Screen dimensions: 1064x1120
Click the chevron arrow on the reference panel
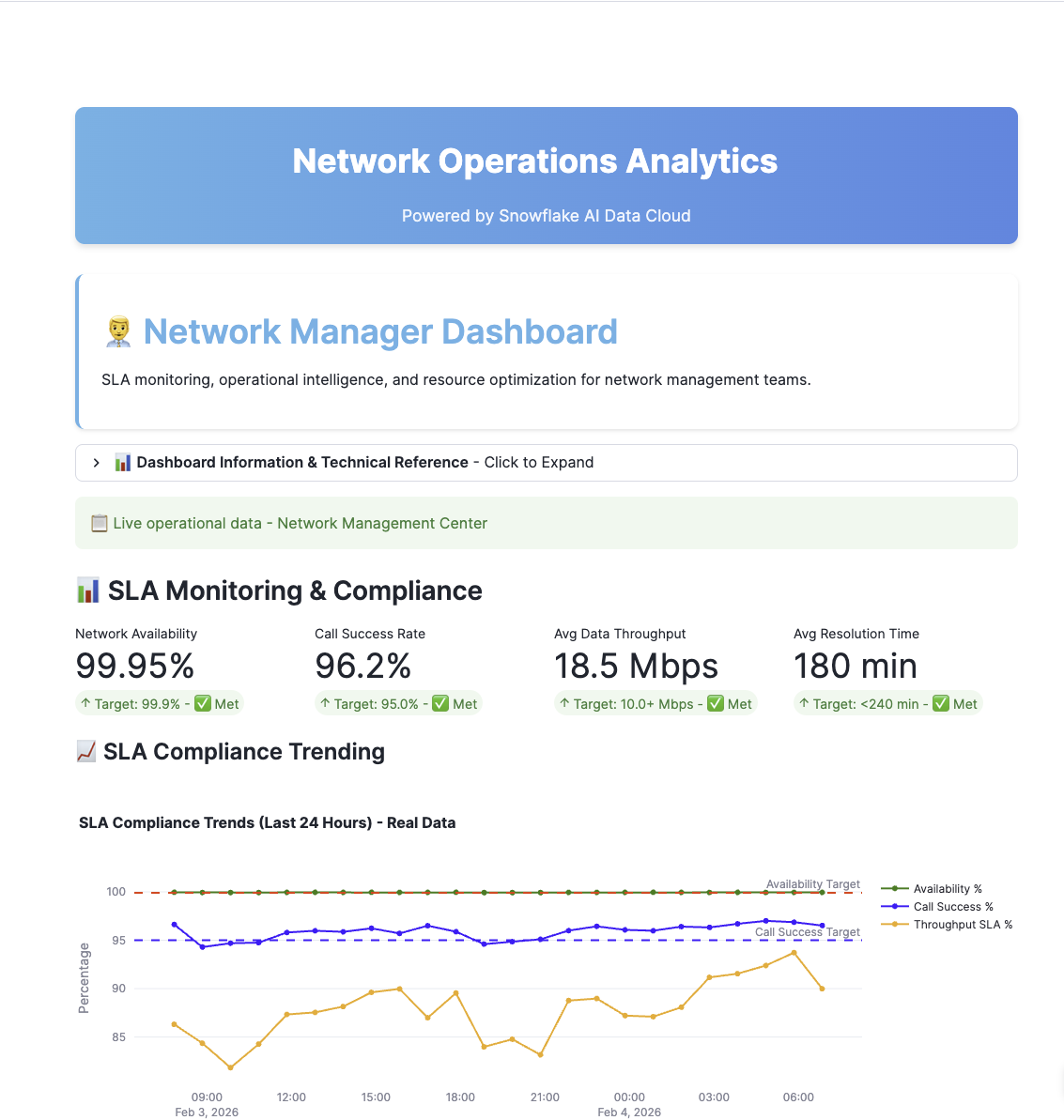coord(96,462)
